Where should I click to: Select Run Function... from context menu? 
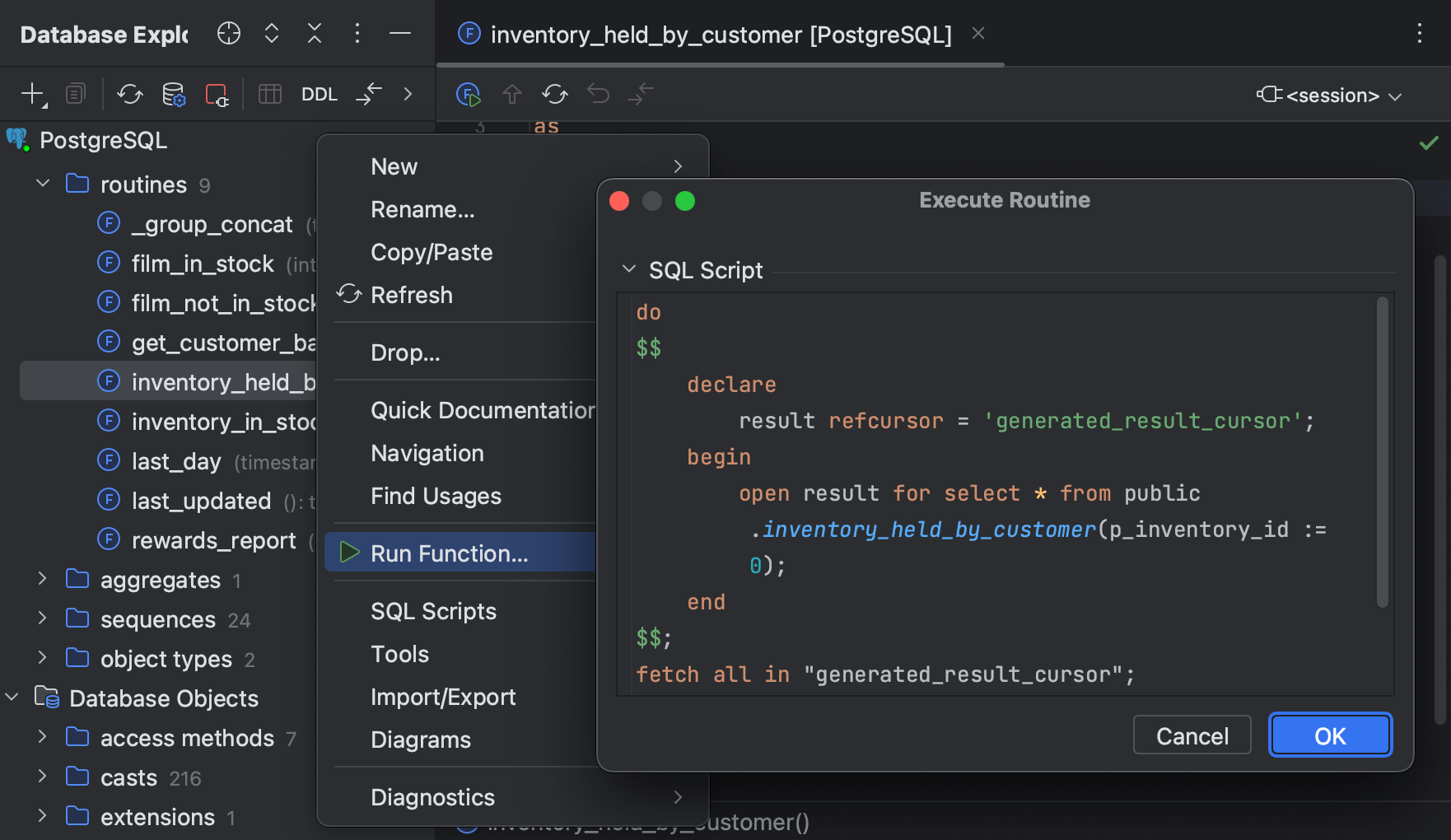coord(449,553)
